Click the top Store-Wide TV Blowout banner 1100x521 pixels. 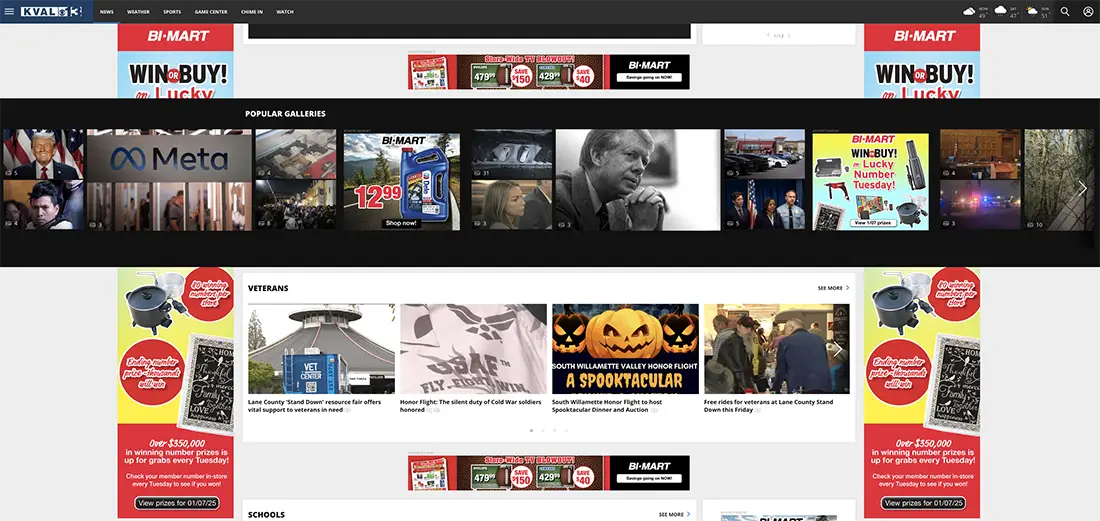coord(549,72)
